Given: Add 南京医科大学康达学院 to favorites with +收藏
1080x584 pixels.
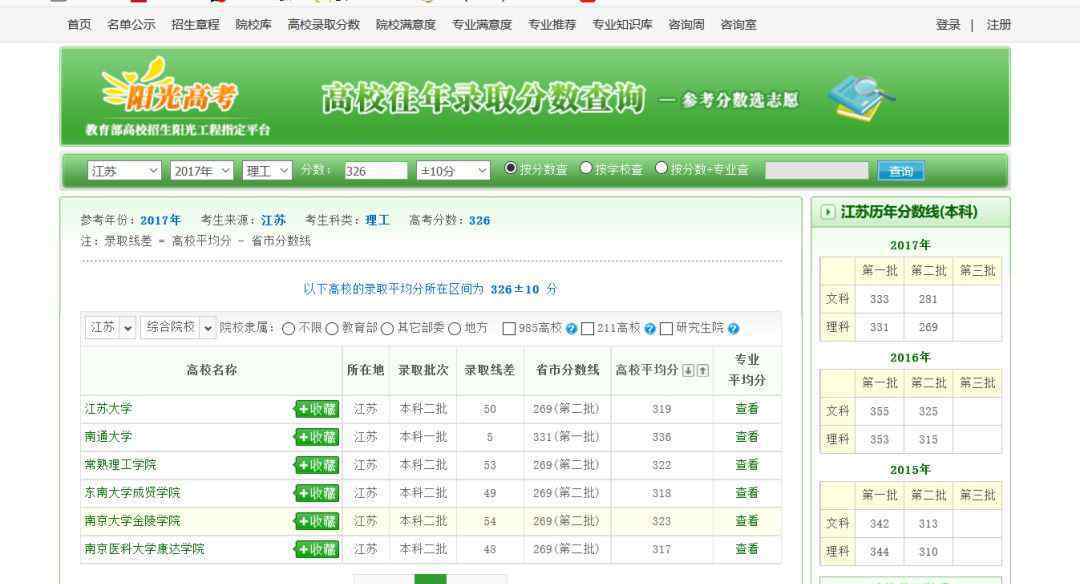Looking at the screenshot, I should 317,550.
